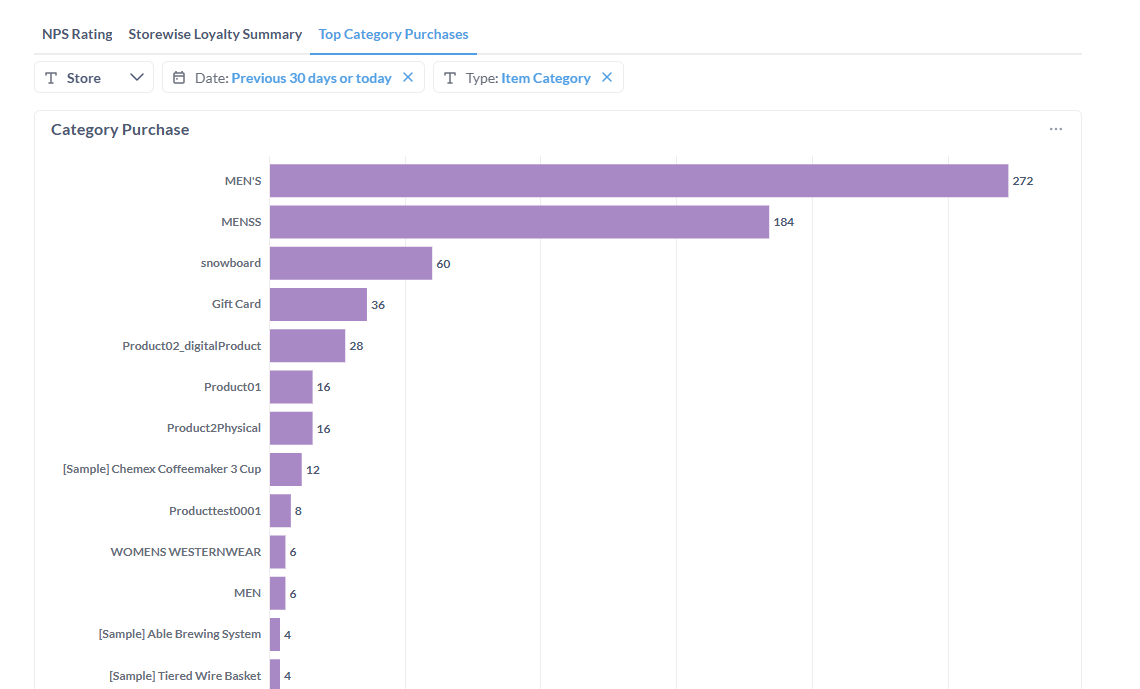Click the Store filter chevron arrow
Viewport: 1140px width, 689px height.
coord(137,78)
